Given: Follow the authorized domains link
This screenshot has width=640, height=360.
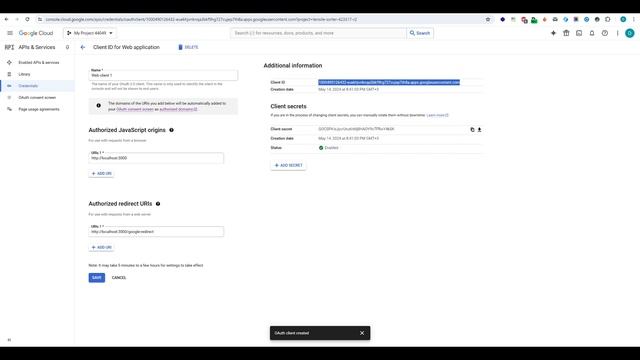Looking at the screenshot, I should tap(178, 109).
